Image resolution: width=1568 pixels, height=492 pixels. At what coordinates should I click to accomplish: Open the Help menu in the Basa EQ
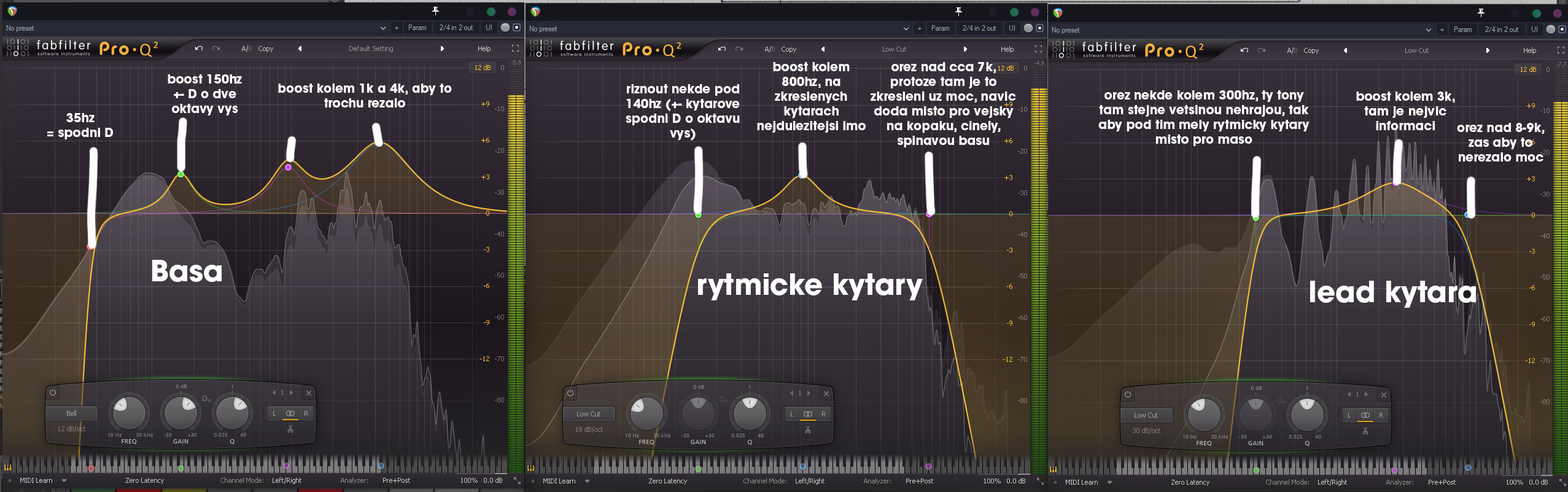coord(484,49)
